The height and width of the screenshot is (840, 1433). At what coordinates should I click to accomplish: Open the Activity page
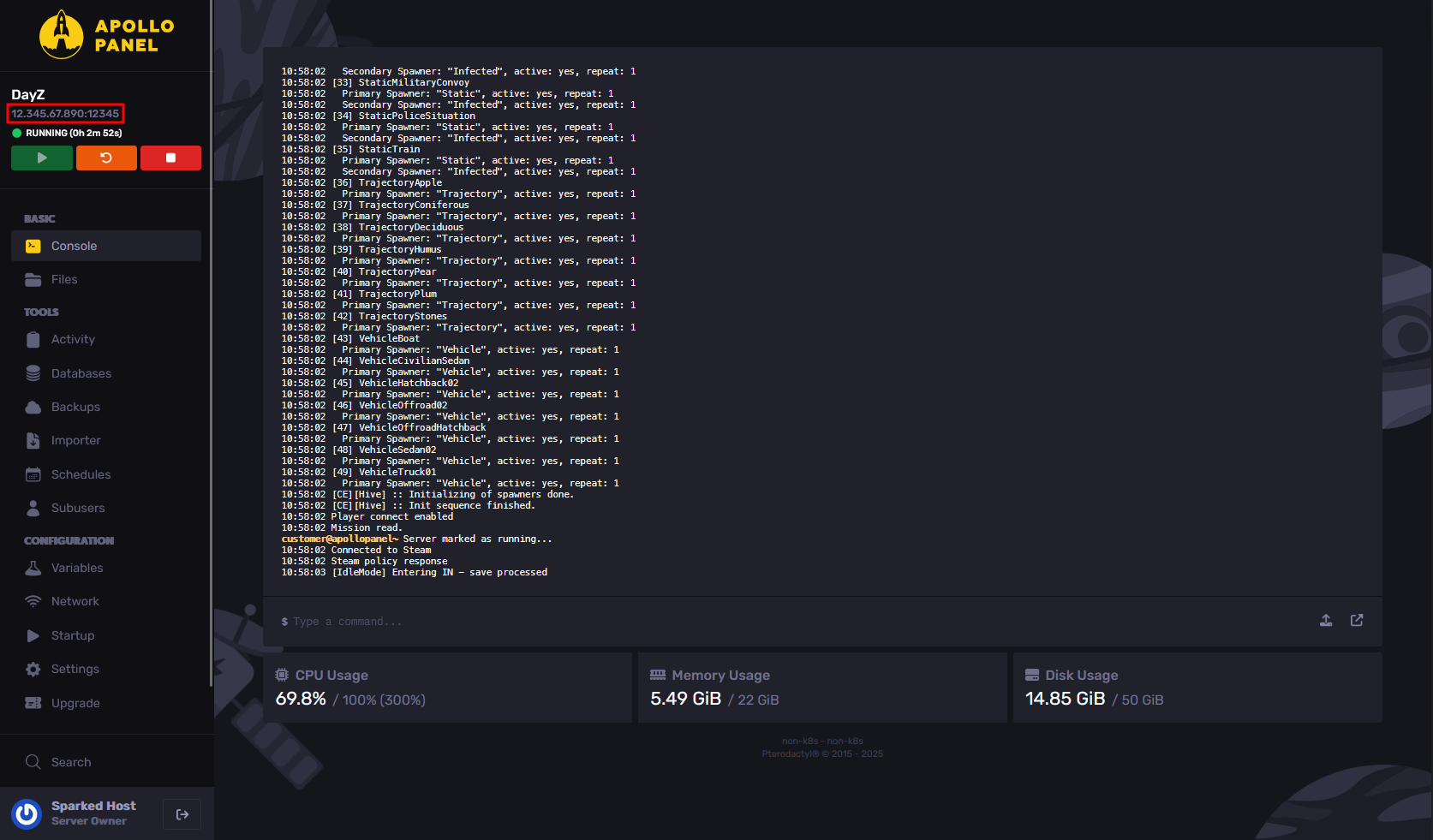coord(106,339)
